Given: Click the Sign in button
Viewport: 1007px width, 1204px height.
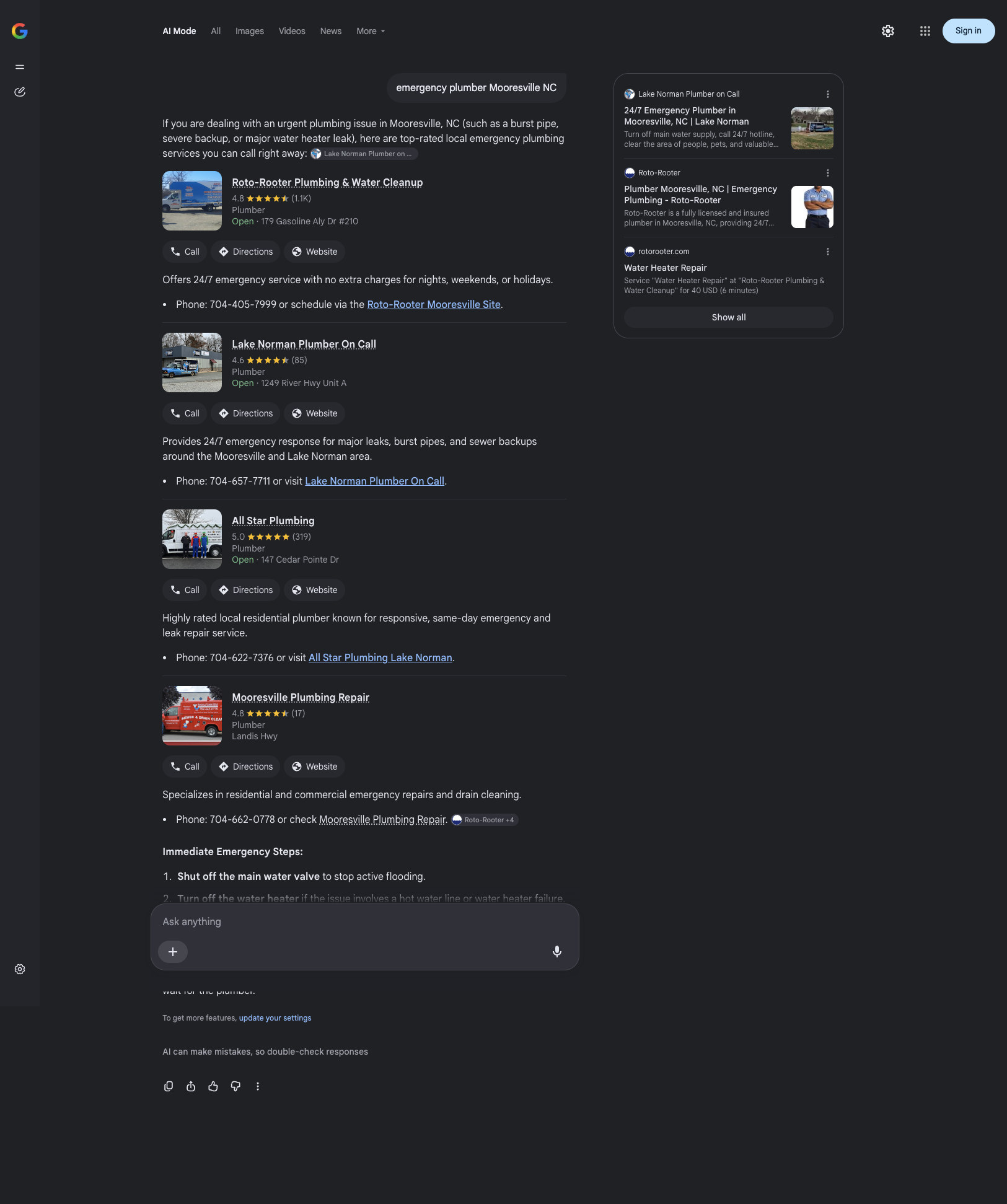Looking at the screenshot, I should pyautogui.click(x=969, y=31).
